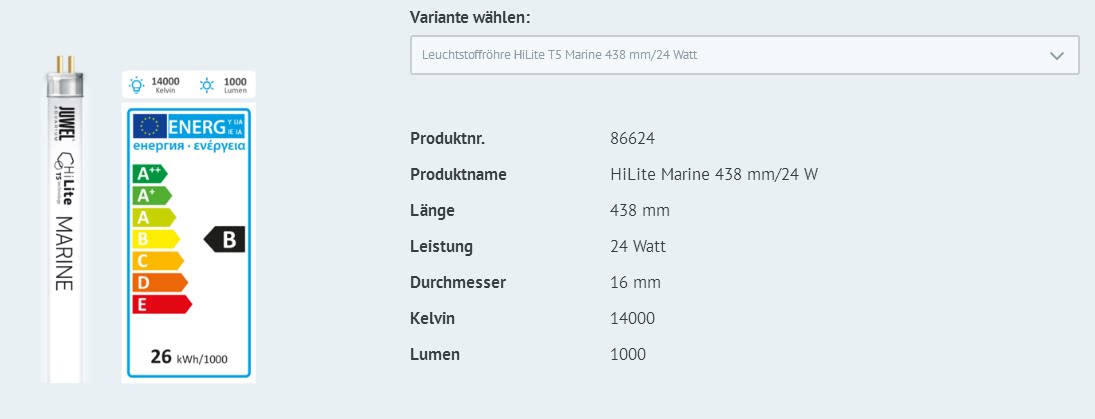The image size is (1095, 419).
Task: Click the EU flag on energy label
Action: (151, 126)
